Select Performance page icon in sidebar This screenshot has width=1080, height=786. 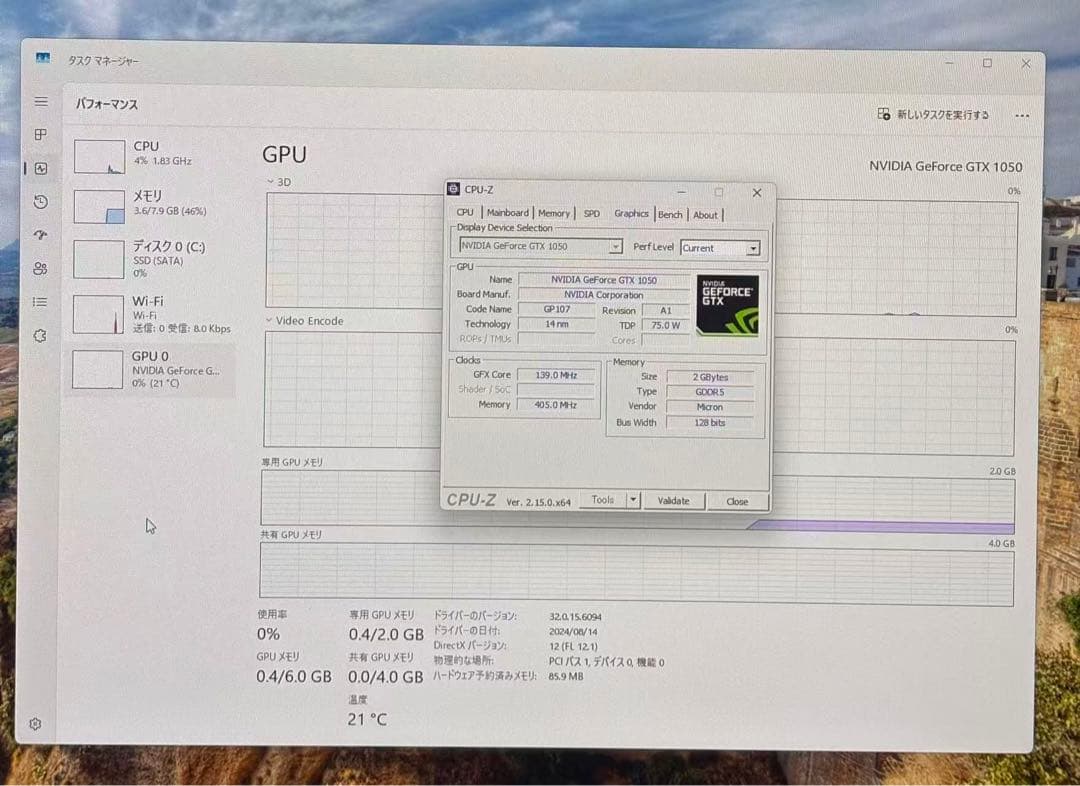tap(41, 168)
